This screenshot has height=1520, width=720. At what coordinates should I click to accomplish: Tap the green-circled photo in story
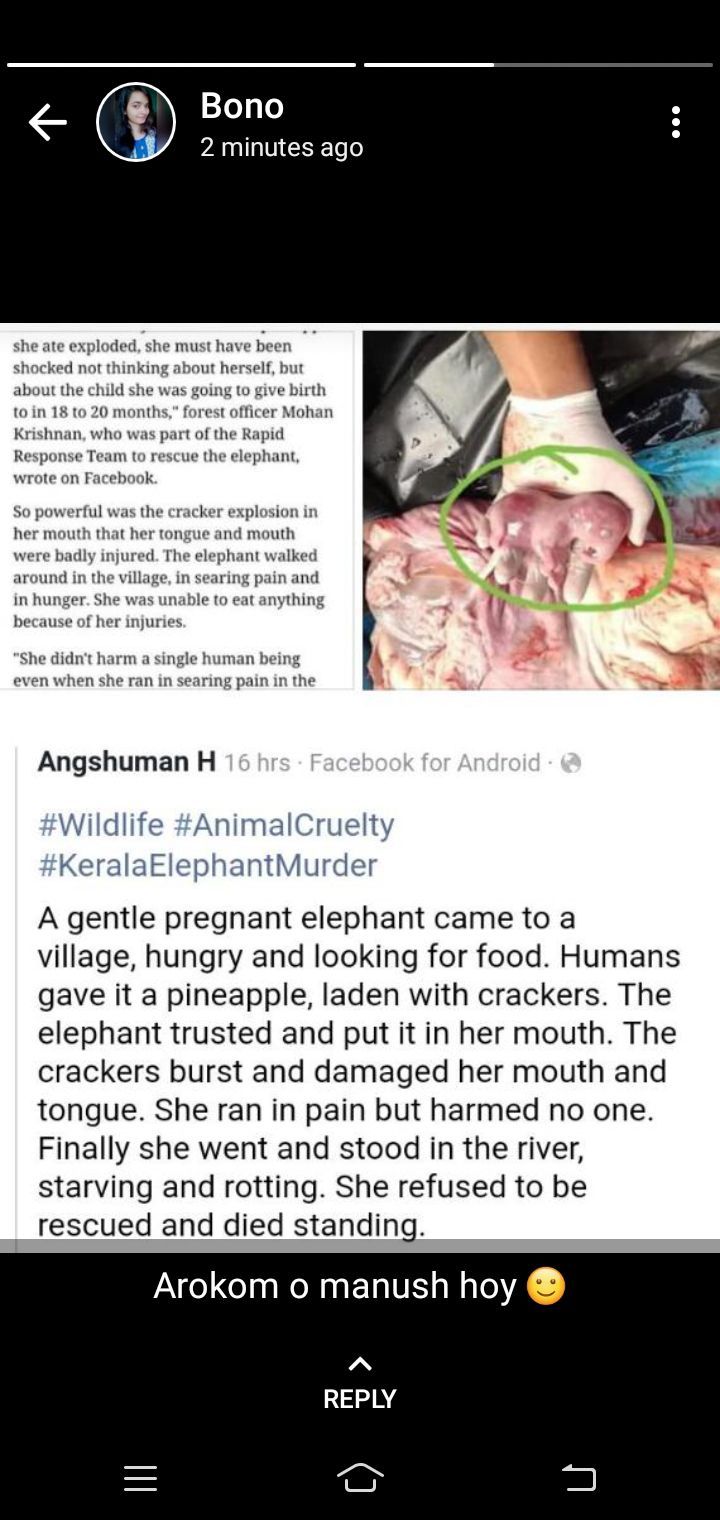[x=541, y=510]
